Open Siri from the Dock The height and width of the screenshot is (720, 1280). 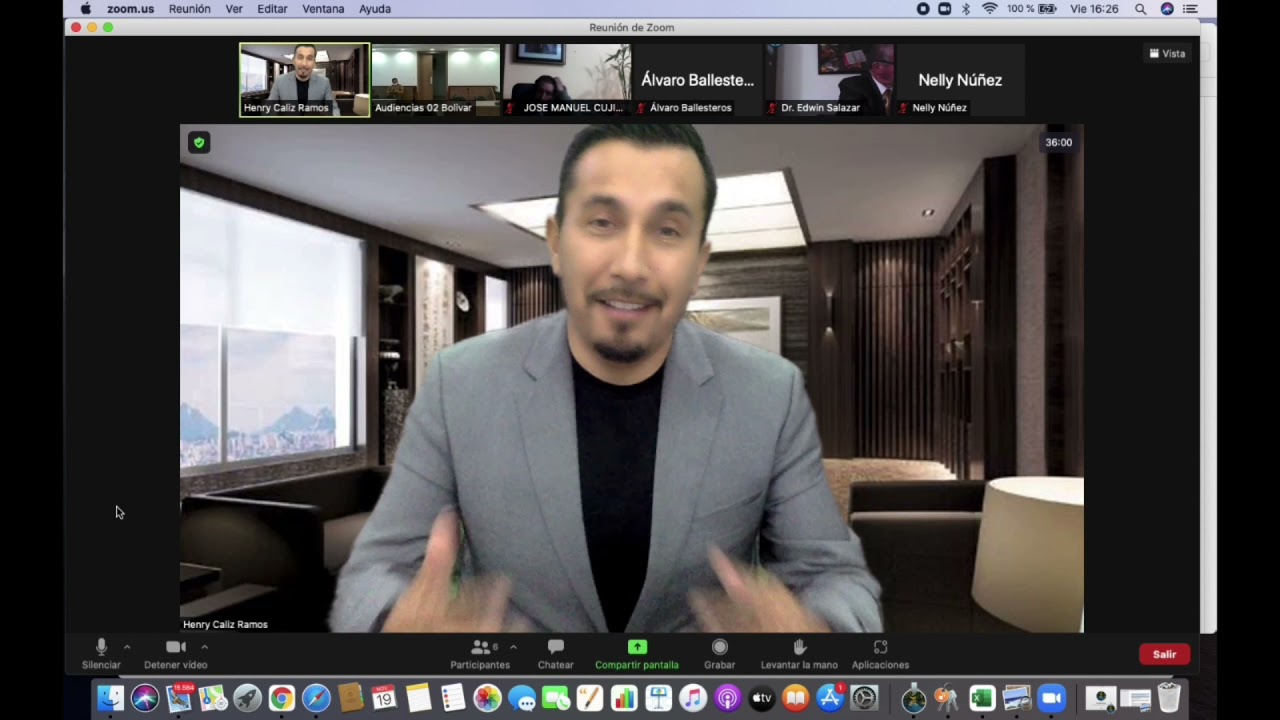tap(145, 698)
